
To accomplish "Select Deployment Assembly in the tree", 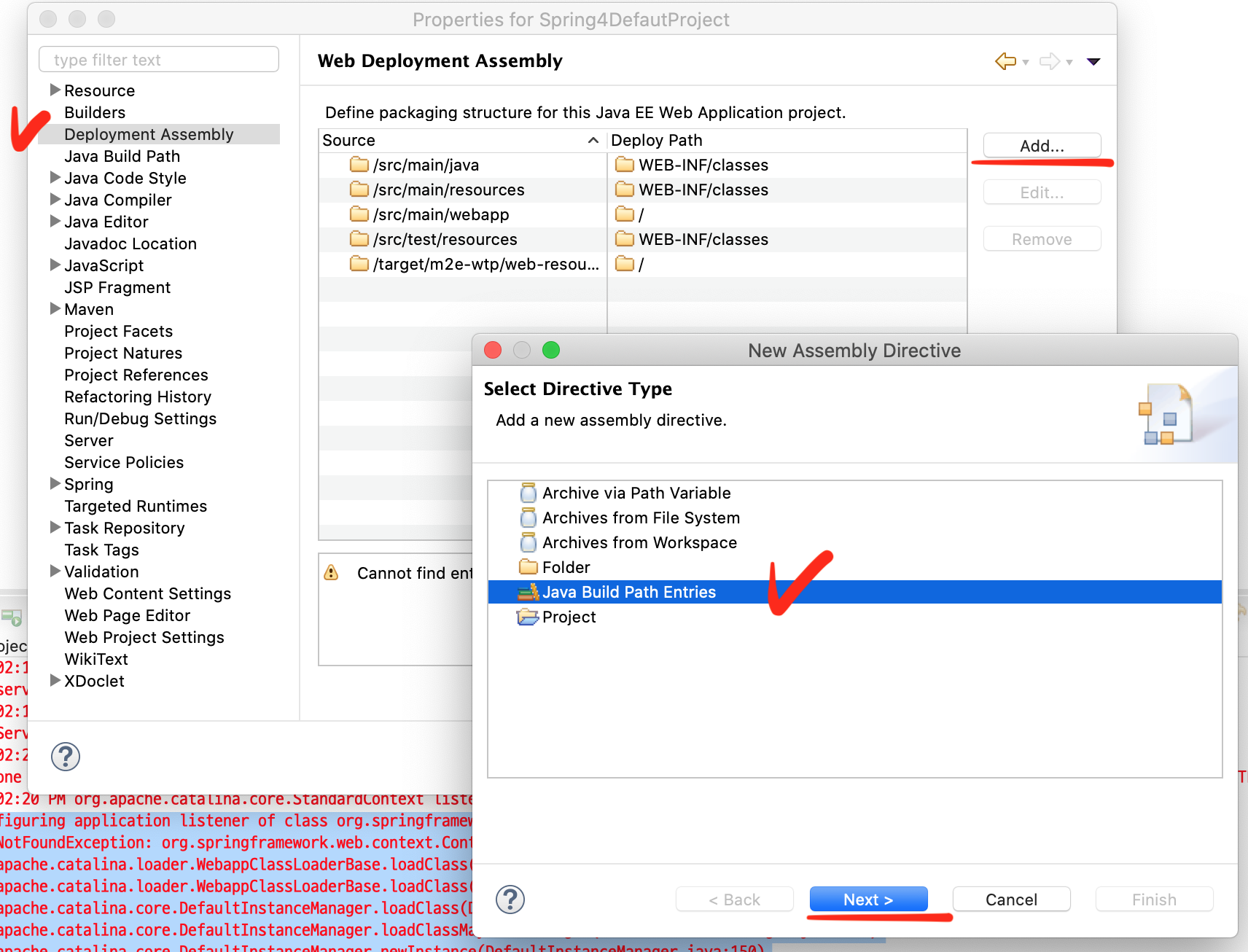I will (x=149, y=134).
